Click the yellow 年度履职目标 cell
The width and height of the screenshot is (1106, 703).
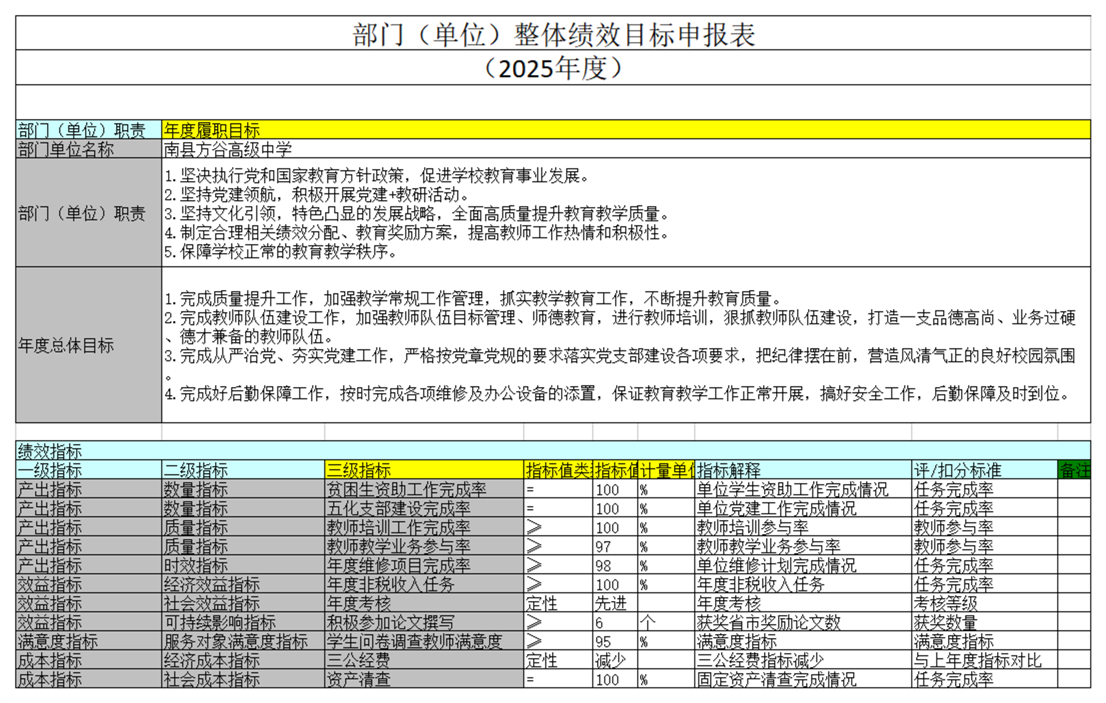click(626, 130)
